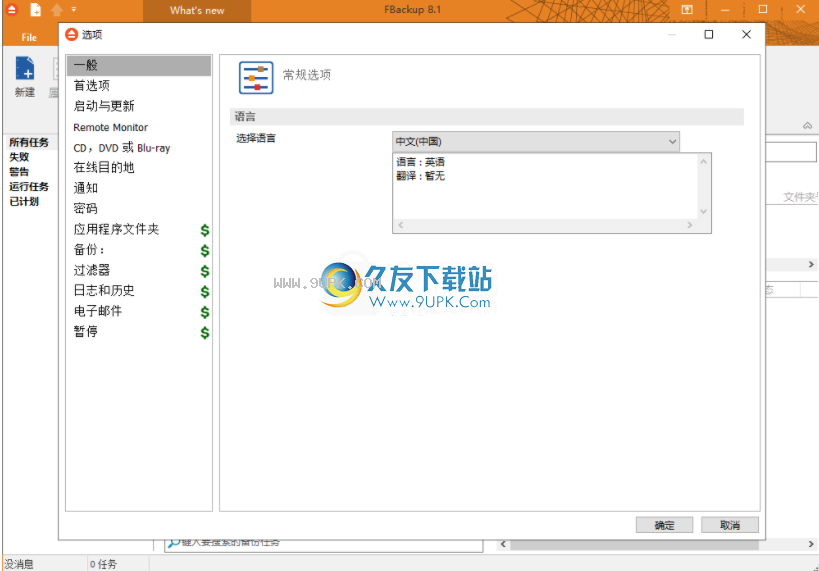Screen dimensions: 819x571
Task: Close the 选项 dialog
Action: point(746,34)
